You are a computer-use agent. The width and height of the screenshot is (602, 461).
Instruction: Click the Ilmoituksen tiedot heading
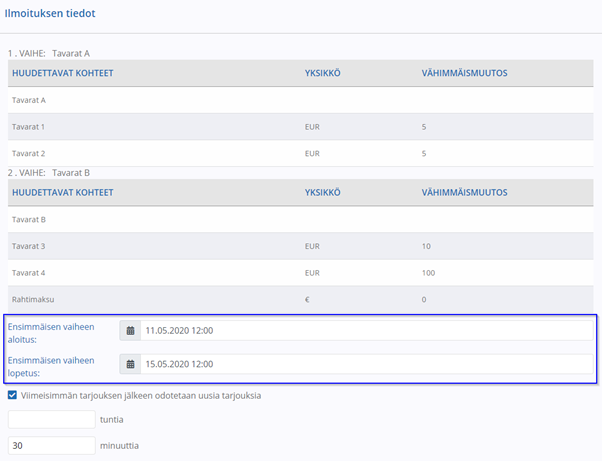pos(50,13)
